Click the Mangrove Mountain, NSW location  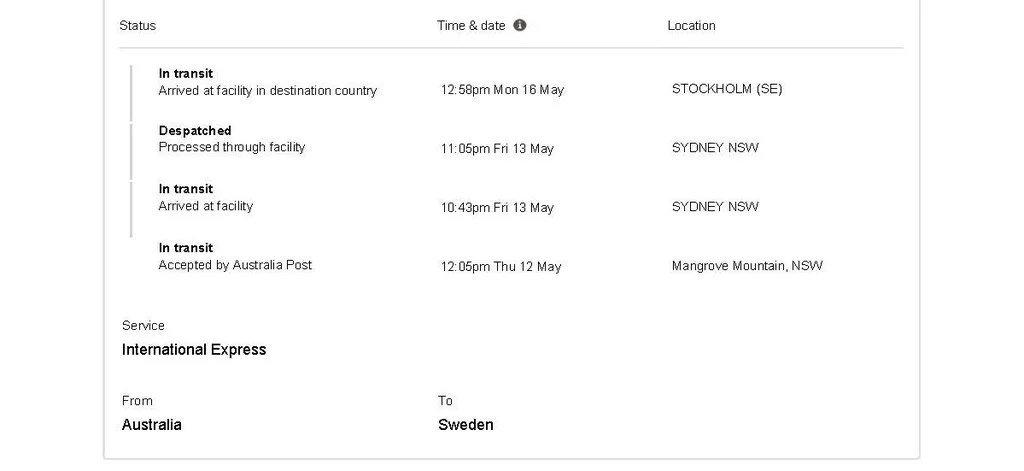tap(747, 266)
